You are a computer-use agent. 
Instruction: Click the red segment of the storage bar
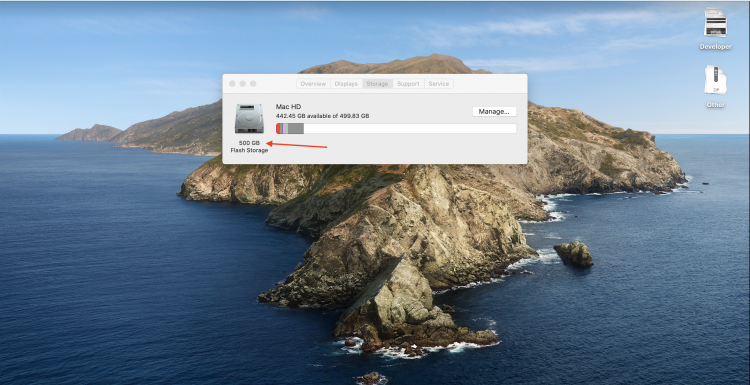pyautogui.click(x=278, y=128)
